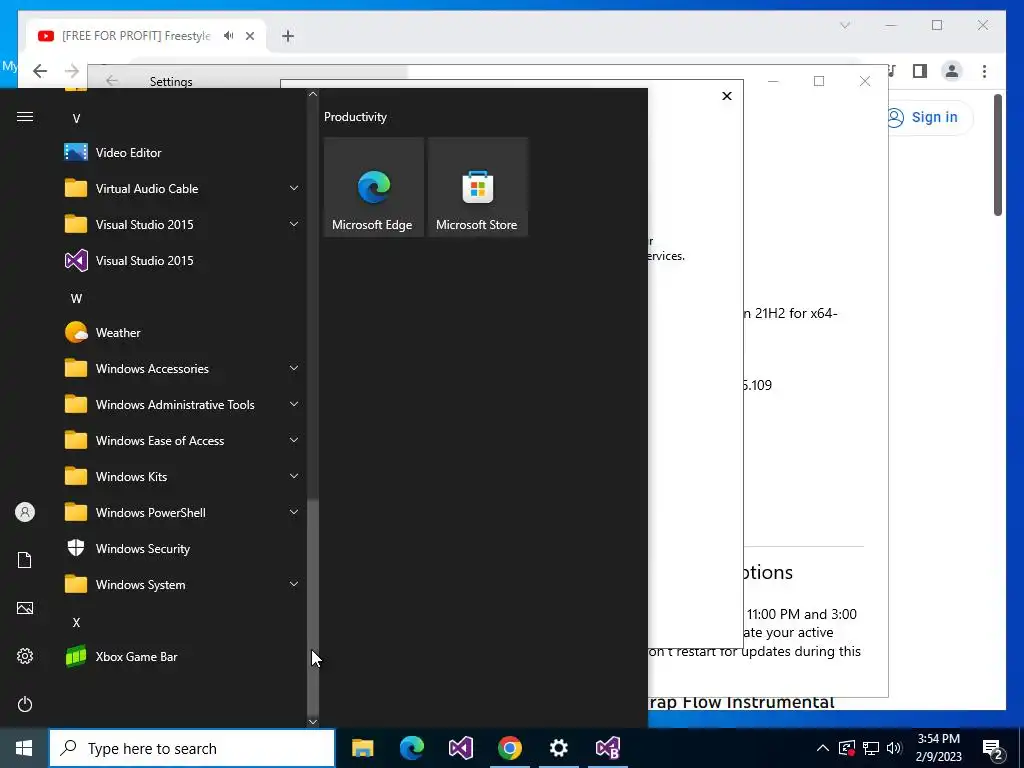
Task: Expand the Visual Studio 2015 folder
Action: [183, 225]
